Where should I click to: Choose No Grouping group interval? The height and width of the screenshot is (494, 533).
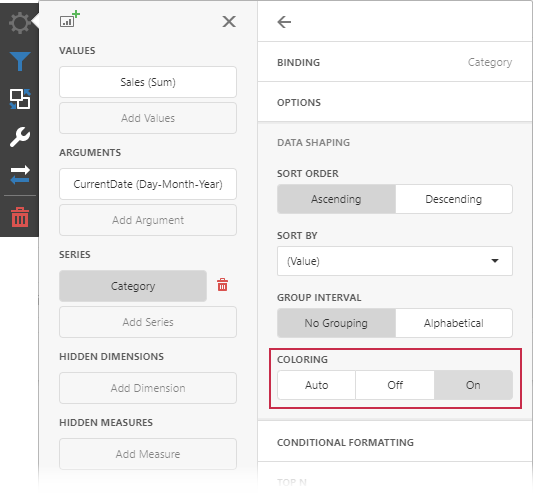tap(336, 323)
